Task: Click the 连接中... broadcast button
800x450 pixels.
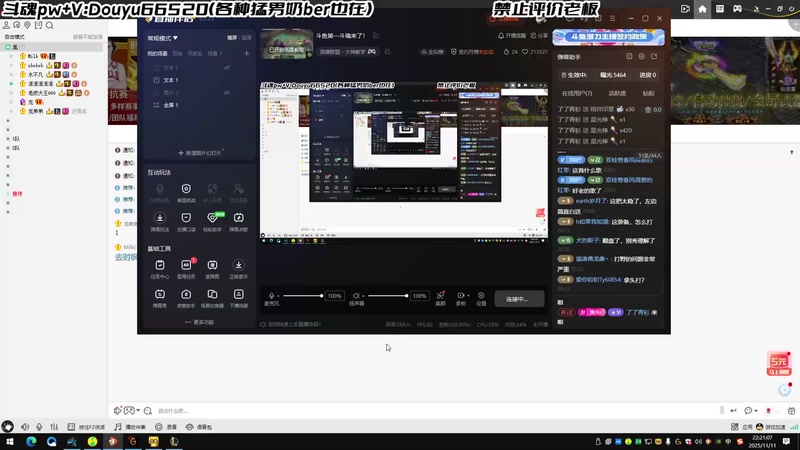Action: (519, 298)
